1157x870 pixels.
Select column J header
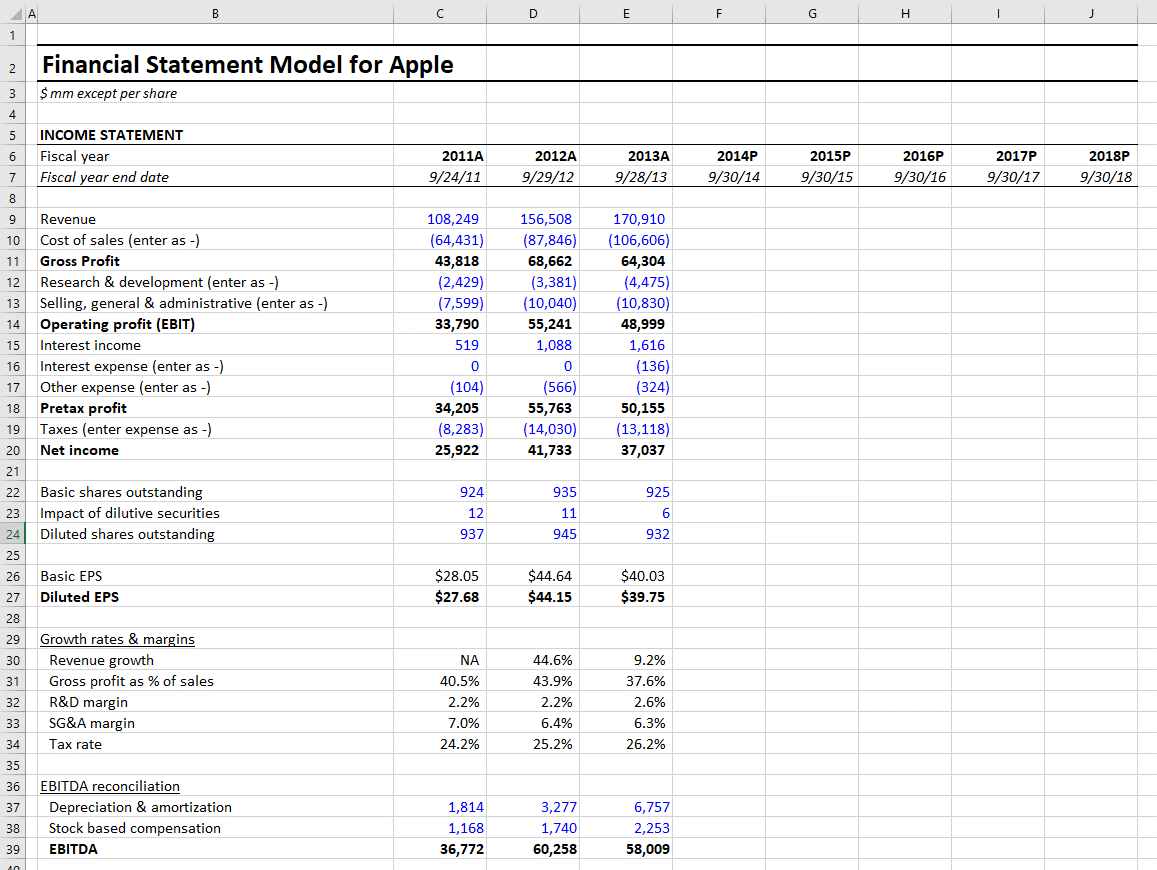[1091, 13]
